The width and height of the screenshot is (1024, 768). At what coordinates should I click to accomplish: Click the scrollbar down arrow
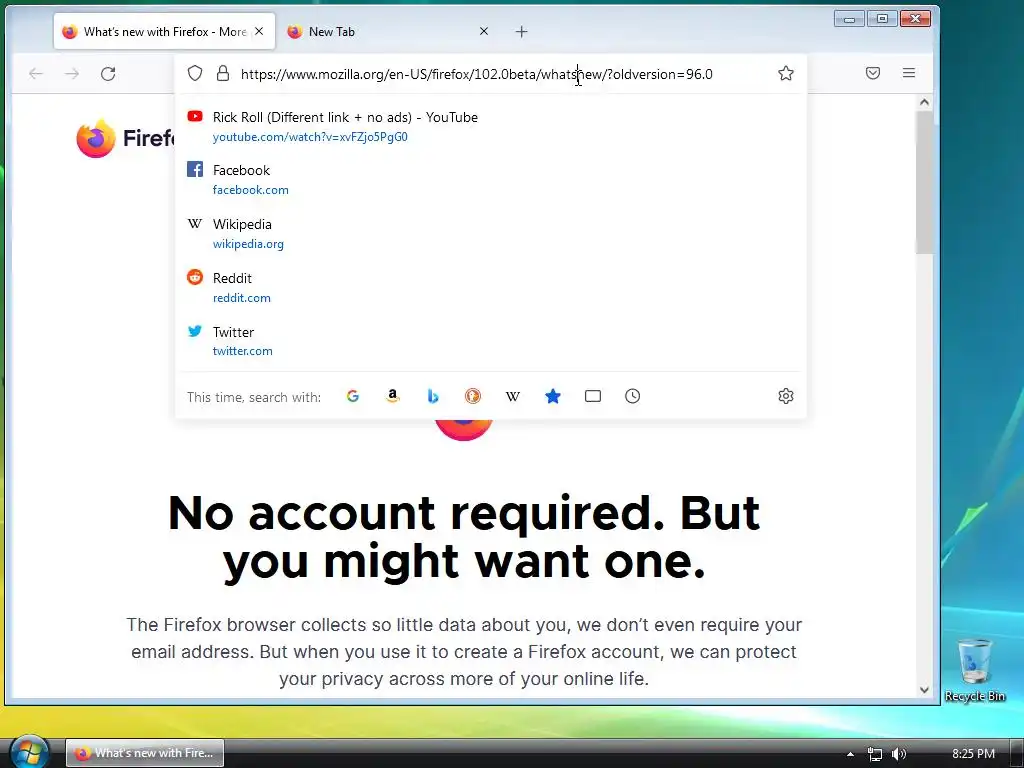click(x=924, y=690)
